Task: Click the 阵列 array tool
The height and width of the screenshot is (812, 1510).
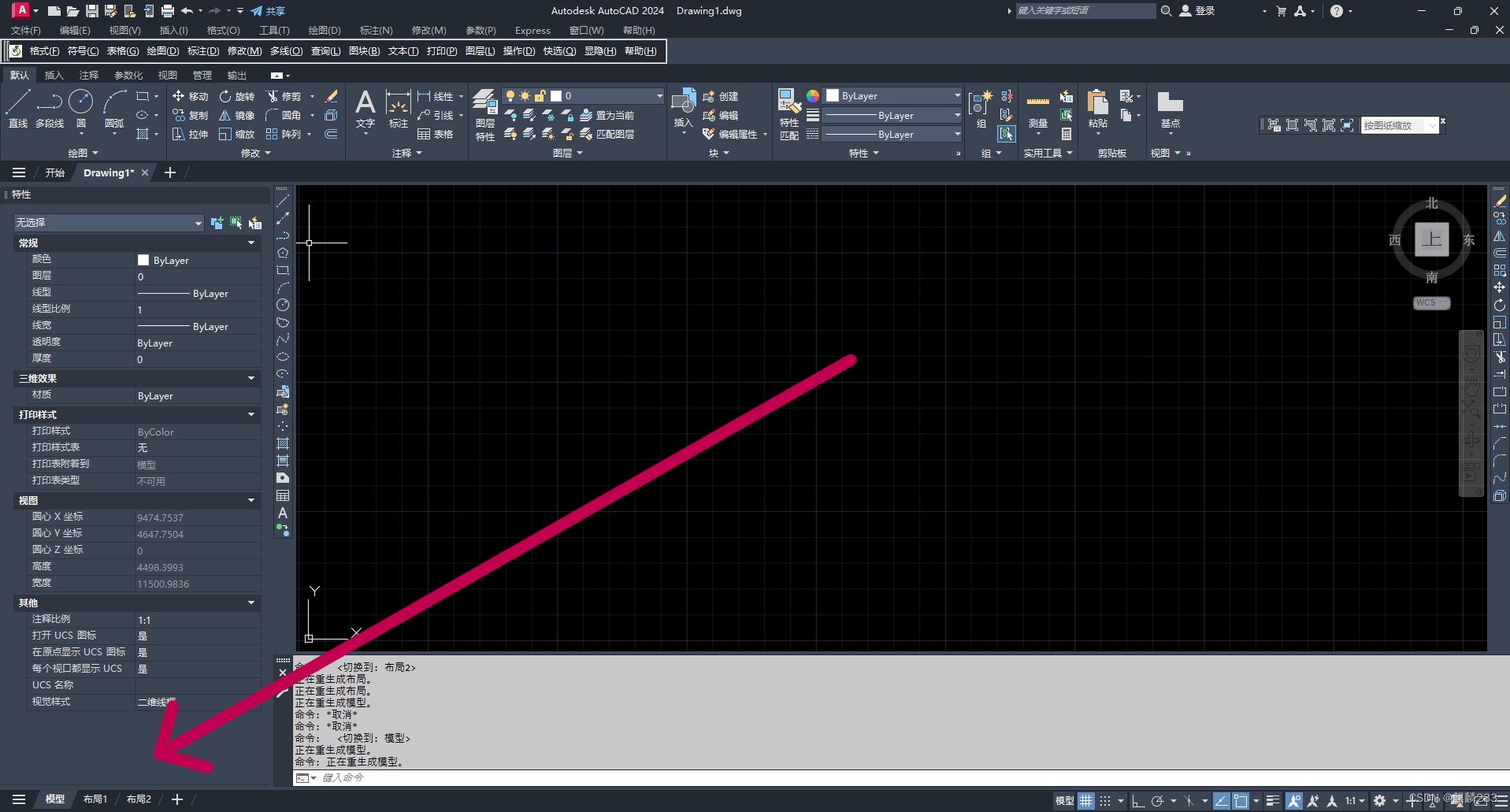Action: point(284,134)
